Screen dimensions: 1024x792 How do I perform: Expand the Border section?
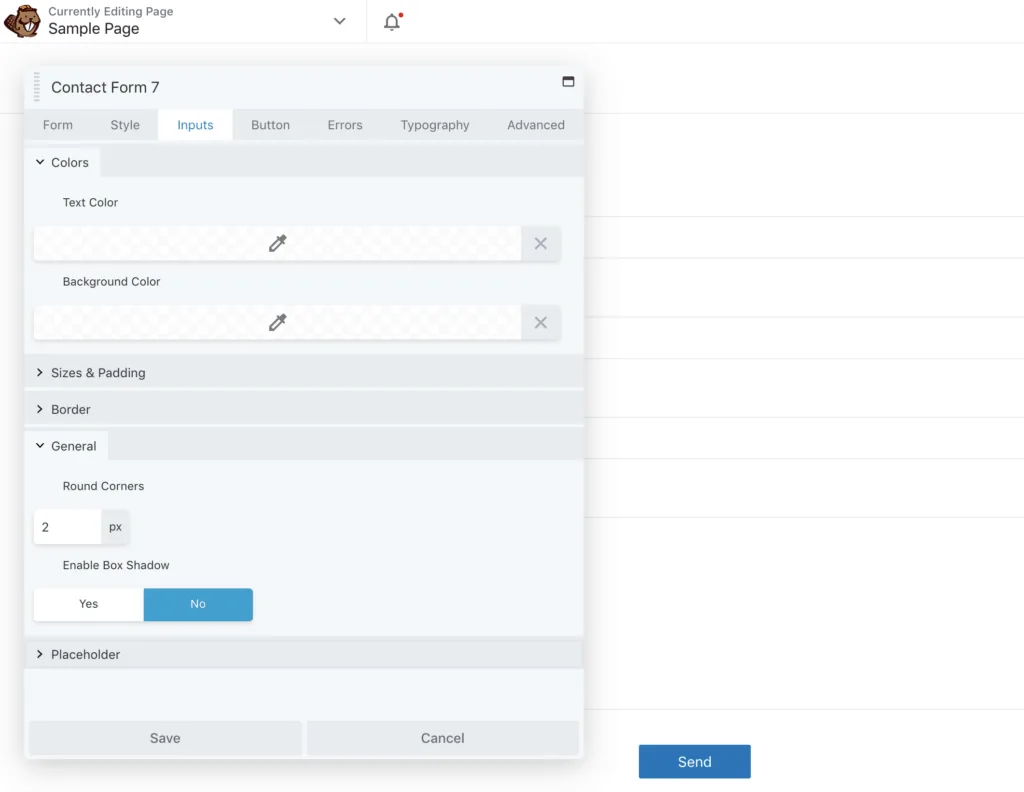(304, 409)
